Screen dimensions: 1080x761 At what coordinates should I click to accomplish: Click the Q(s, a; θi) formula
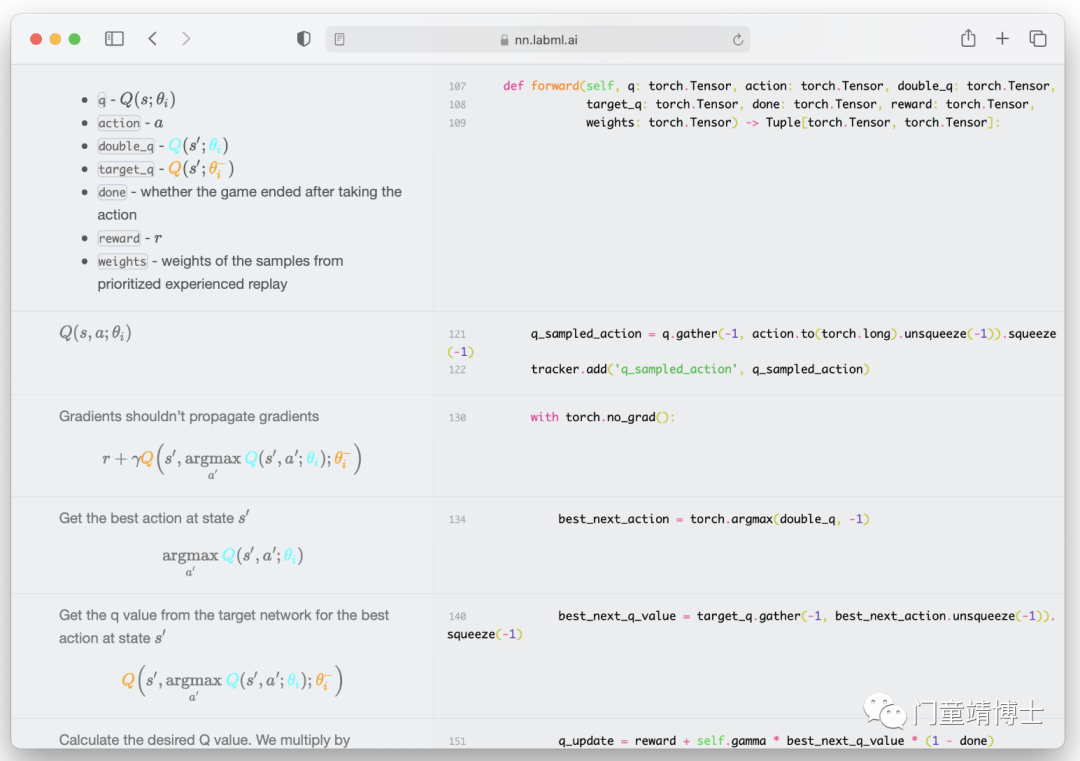coord(95,333)
